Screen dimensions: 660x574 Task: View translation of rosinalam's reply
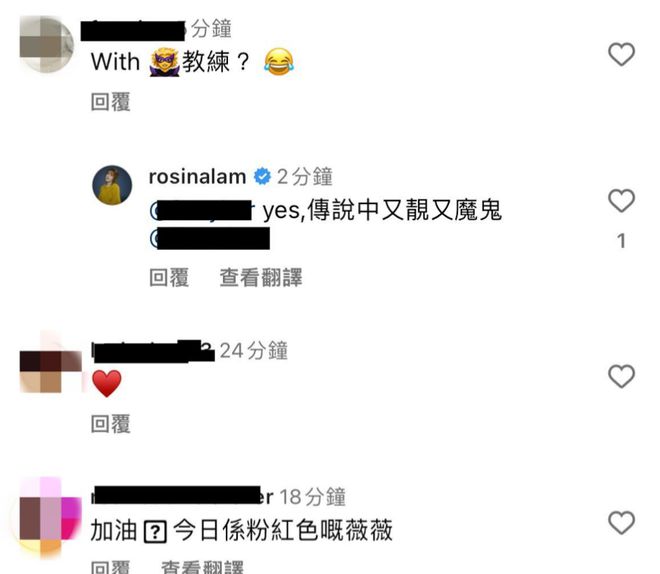[x=261, y=277]
